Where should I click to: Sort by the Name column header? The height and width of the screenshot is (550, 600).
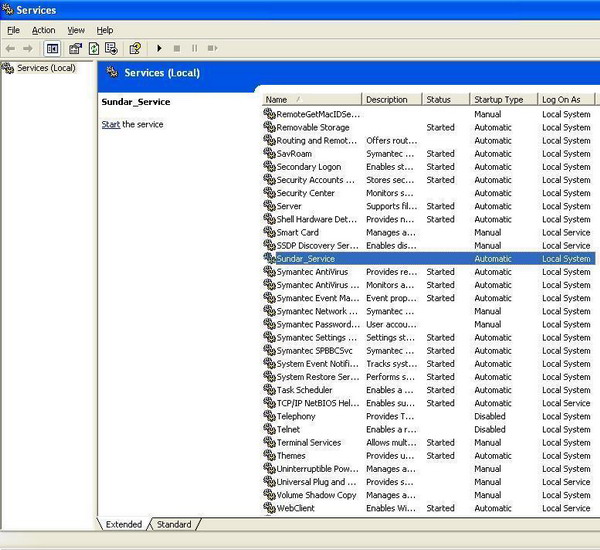pos(312,100)
